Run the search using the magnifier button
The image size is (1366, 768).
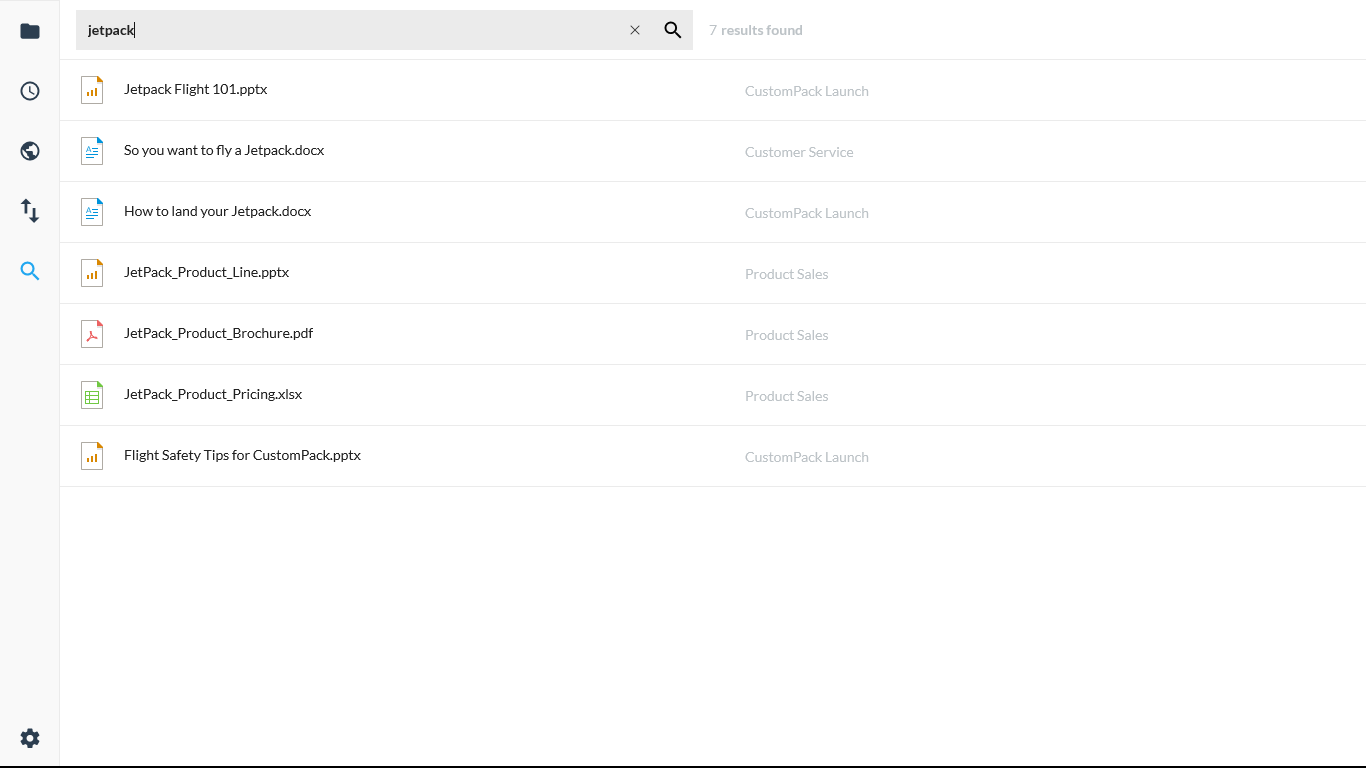click(672, 29)
